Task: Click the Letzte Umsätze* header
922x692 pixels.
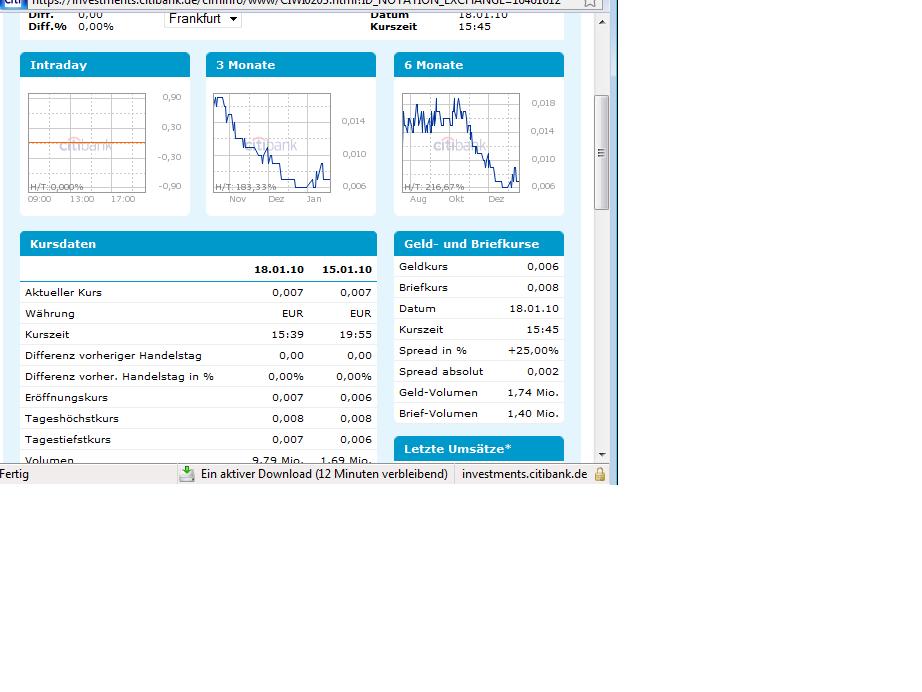Action: pyautogui.click(x=479, y=449)
